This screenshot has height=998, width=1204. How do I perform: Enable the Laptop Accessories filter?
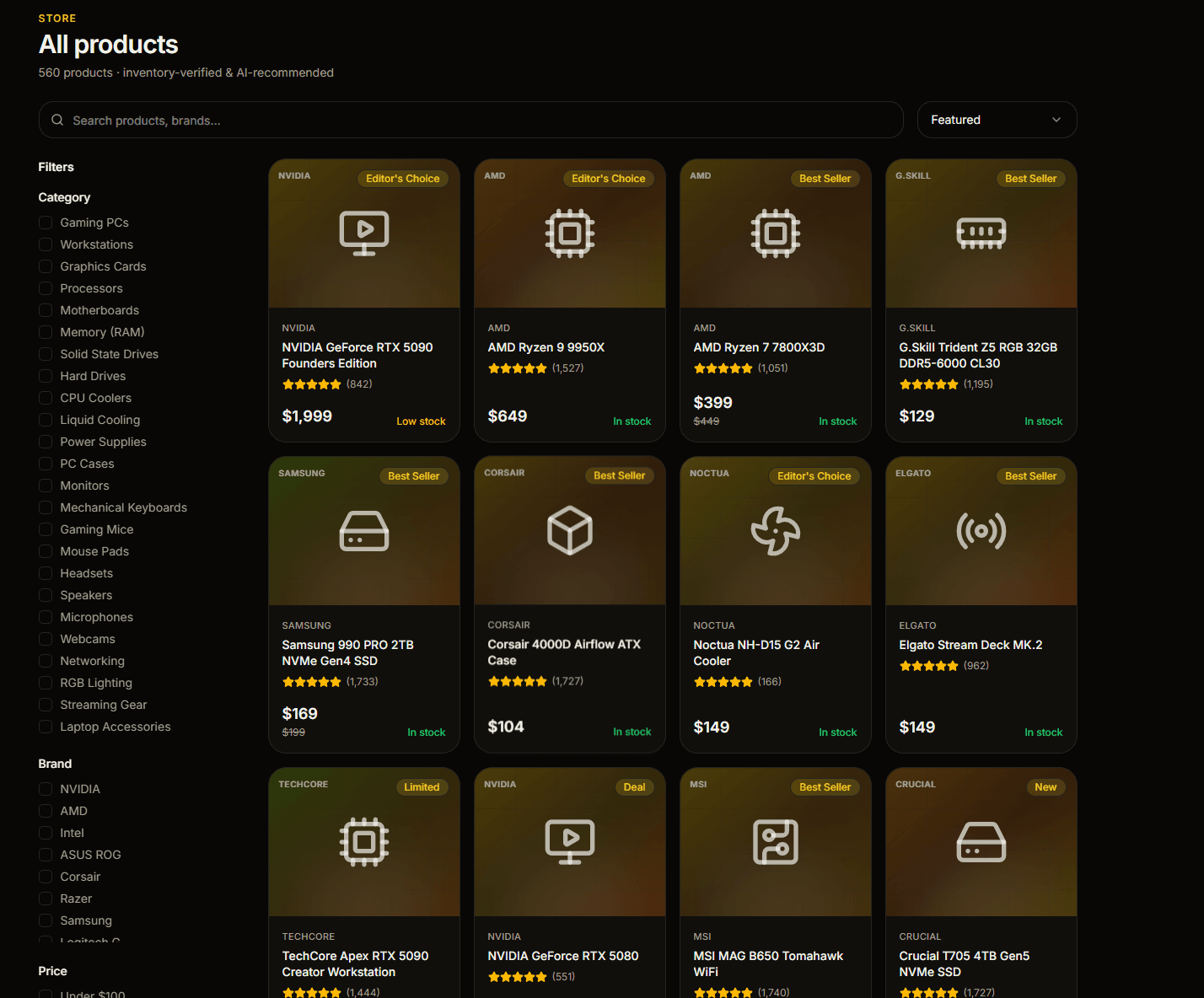(46, 727)
